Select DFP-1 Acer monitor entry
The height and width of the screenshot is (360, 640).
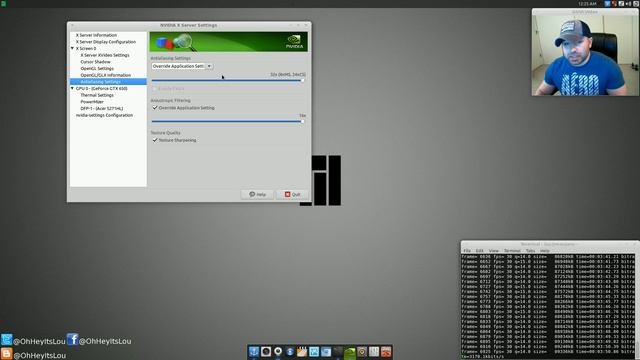[102, 109]
